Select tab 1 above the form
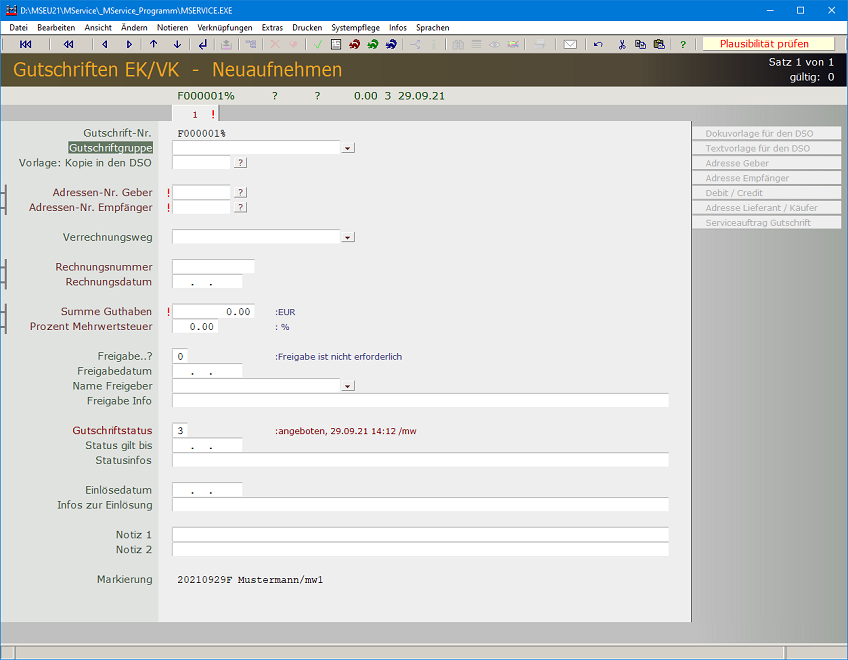Viewport: 848px width, 660px height. point(195,114)
